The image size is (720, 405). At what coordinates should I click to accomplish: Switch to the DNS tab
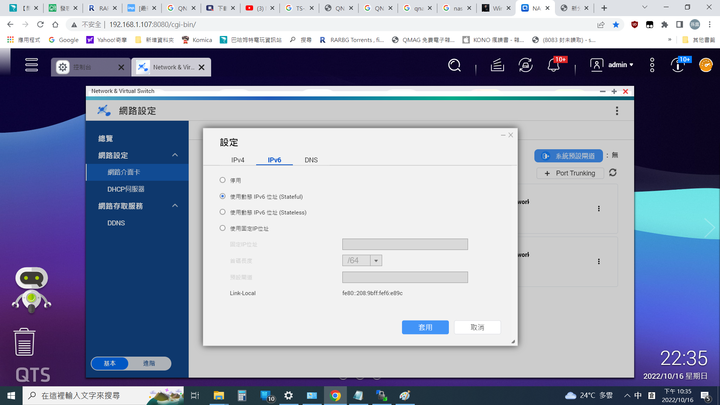coord(311,160)
